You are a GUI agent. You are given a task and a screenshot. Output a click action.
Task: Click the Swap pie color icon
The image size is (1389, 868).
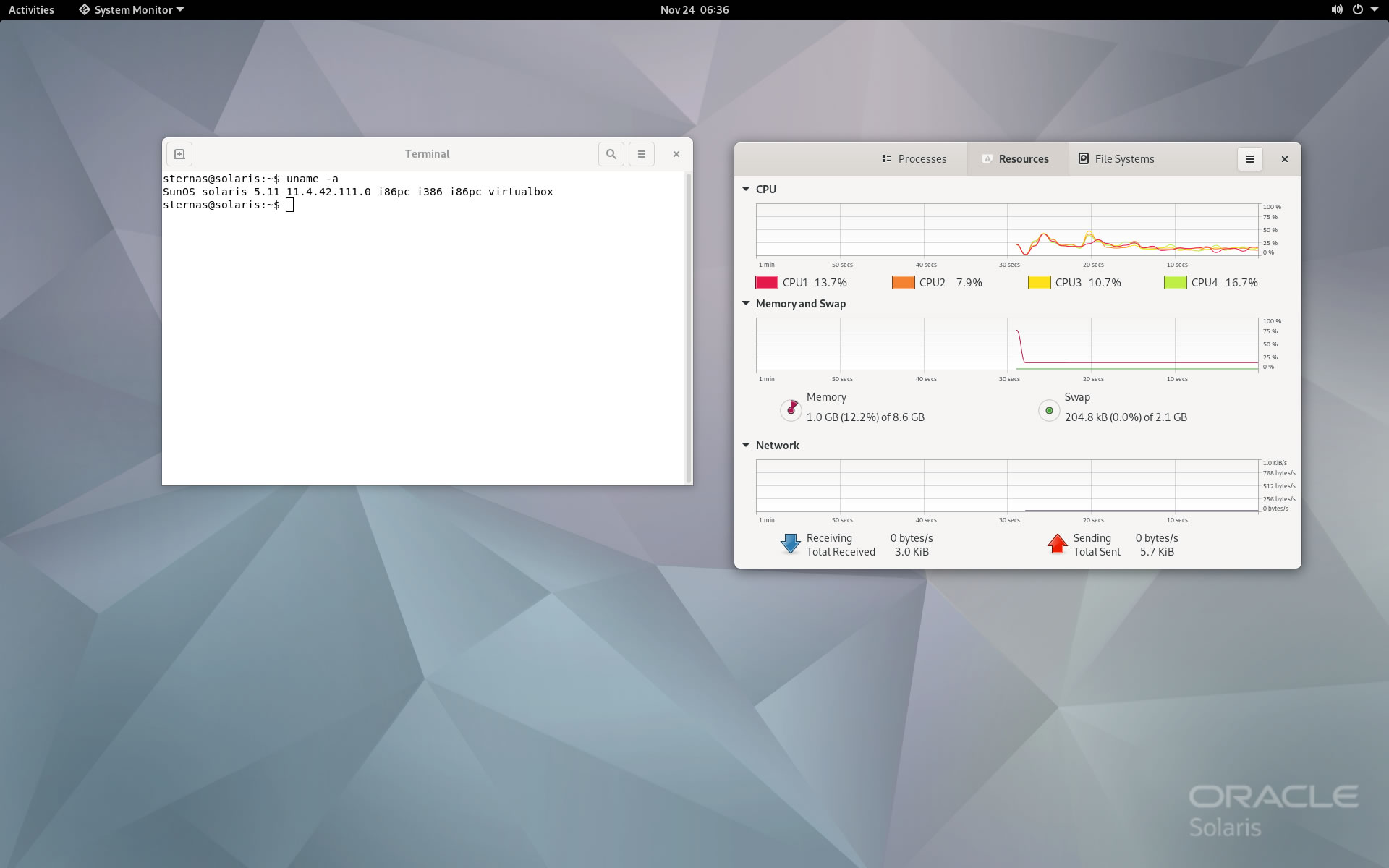pyautogui.click(x=1049, y=410)
